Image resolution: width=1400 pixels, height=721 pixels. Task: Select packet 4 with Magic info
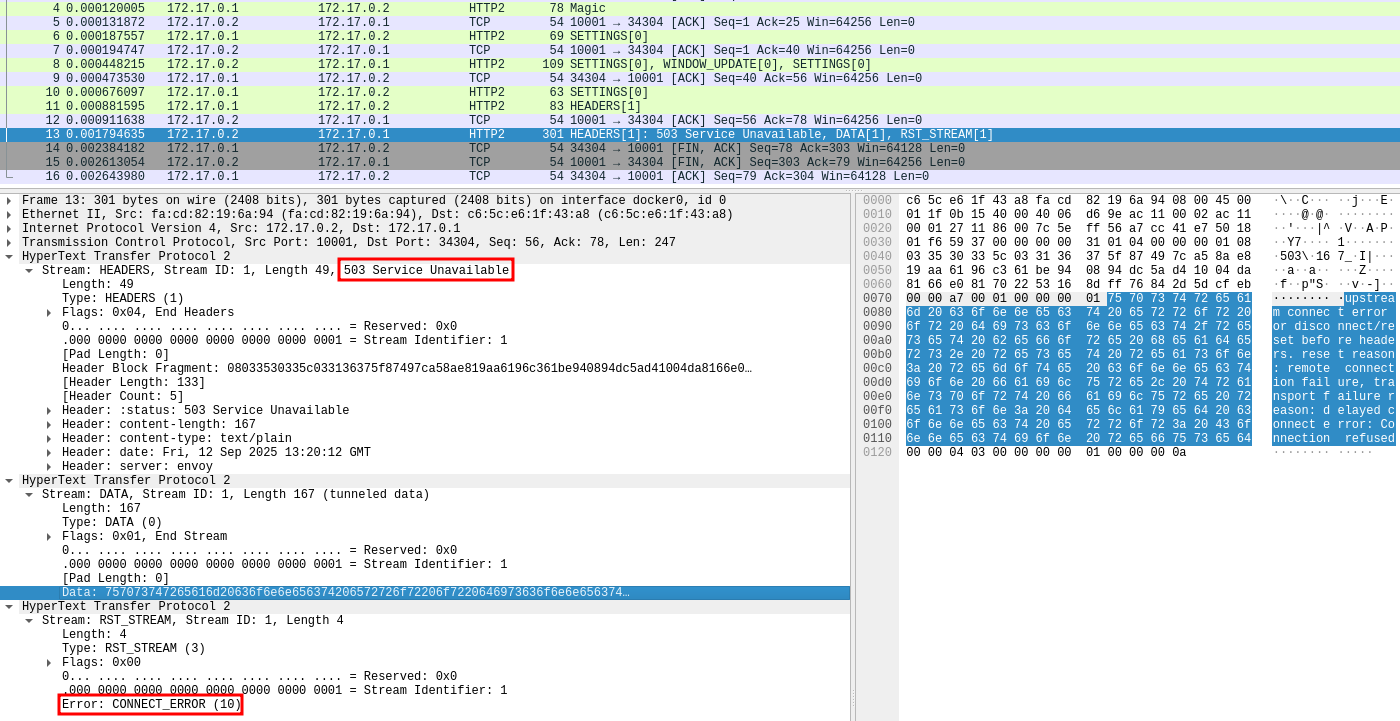(x=400, y=9)
